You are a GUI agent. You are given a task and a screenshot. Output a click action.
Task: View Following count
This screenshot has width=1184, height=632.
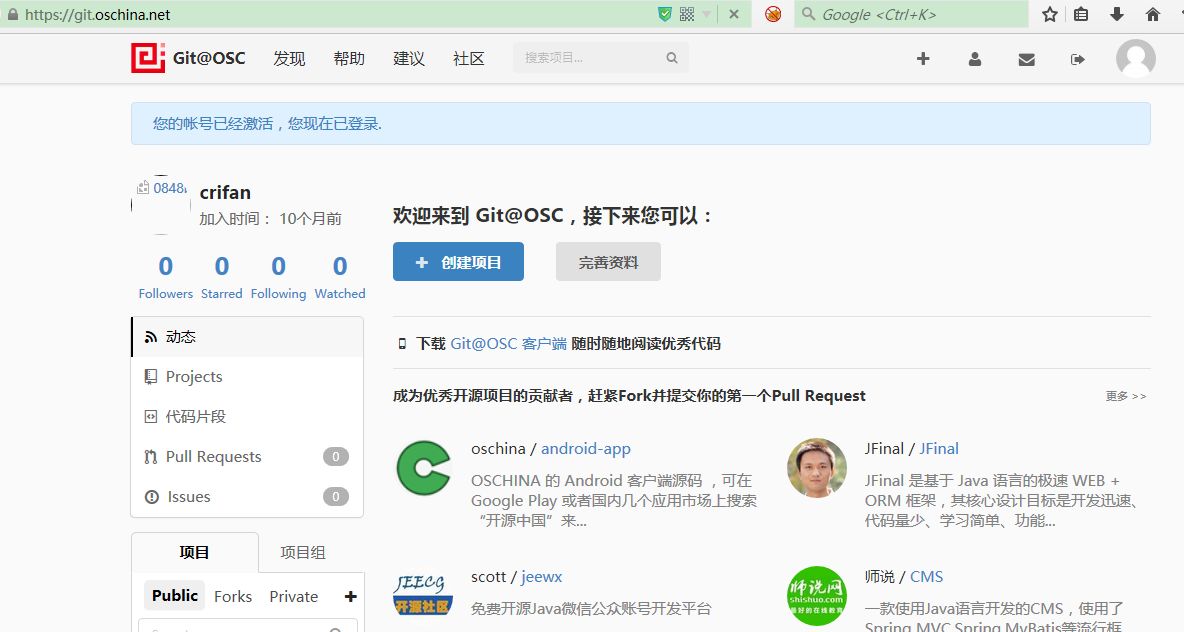pos(278,277)
